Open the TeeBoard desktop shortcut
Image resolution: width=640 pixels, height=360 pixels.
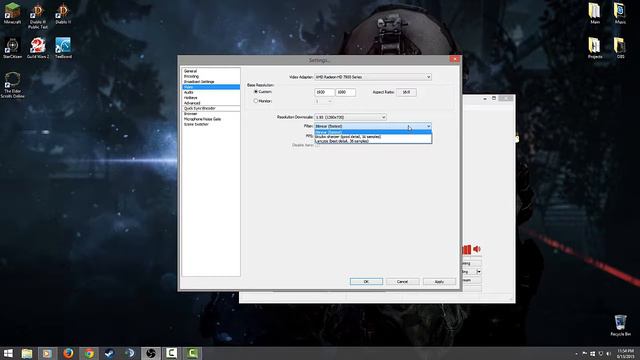tap(63, 48)
